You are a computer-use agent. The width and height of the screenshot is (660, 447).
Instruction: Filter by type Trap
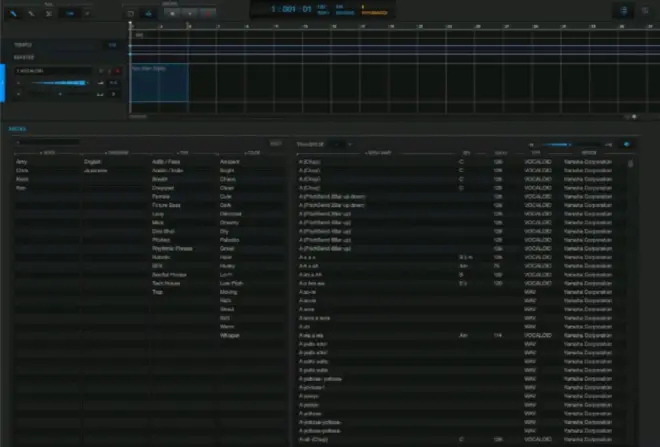point(157,292)
